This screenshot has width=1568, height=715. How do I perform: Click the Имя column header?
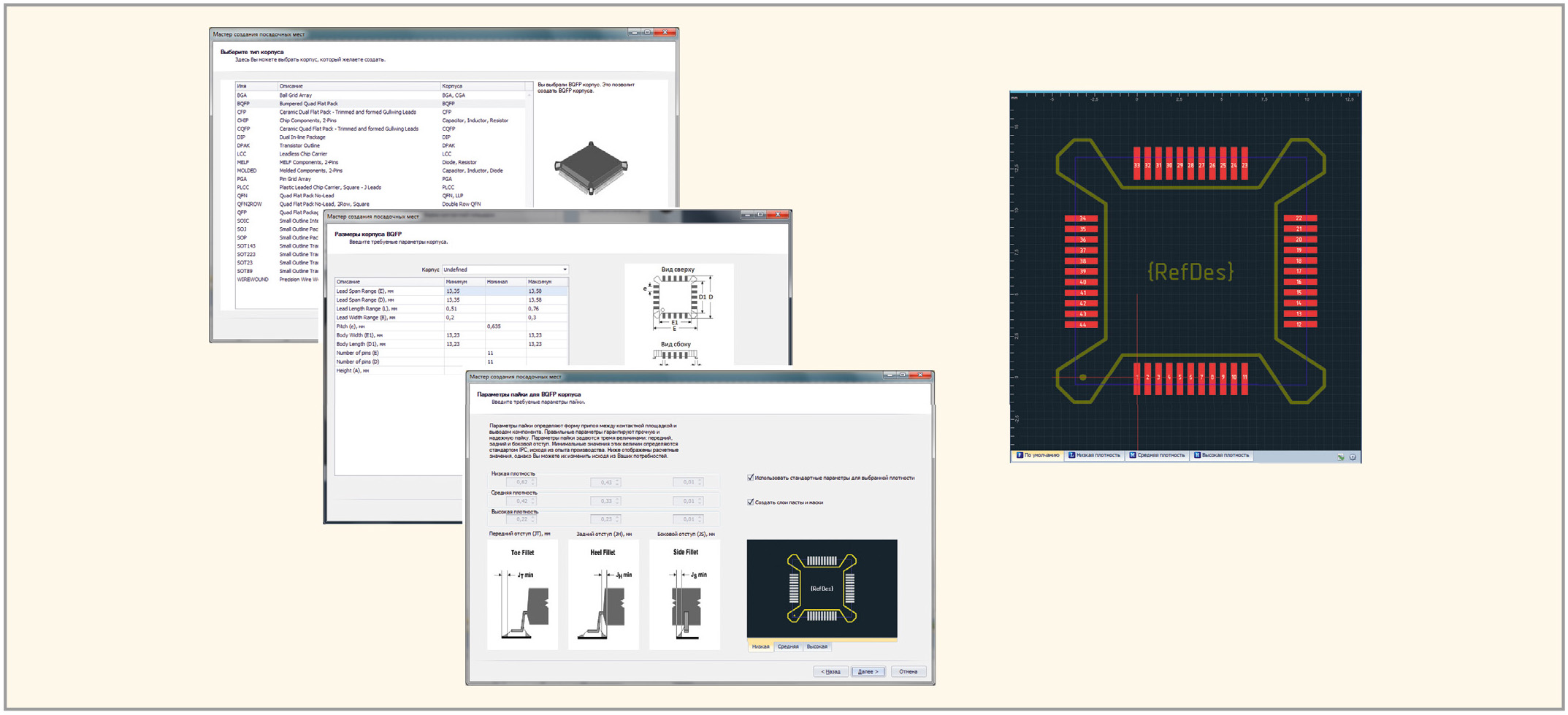[256, 86]
